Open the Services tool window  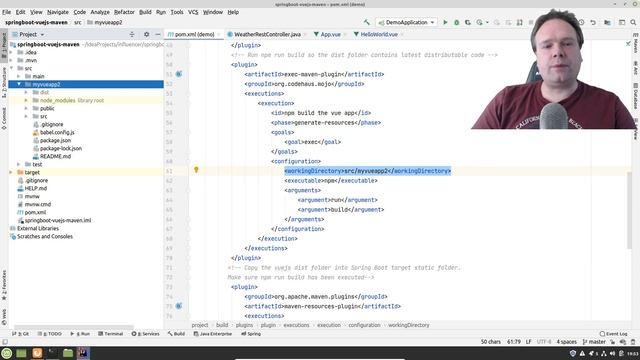(146, 333)
